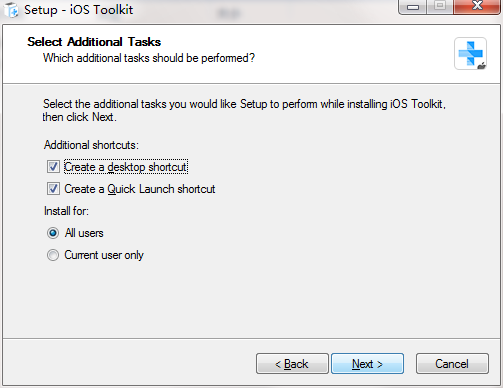Click the 'Additional shortcuts:' group label

tap(91, 145)
